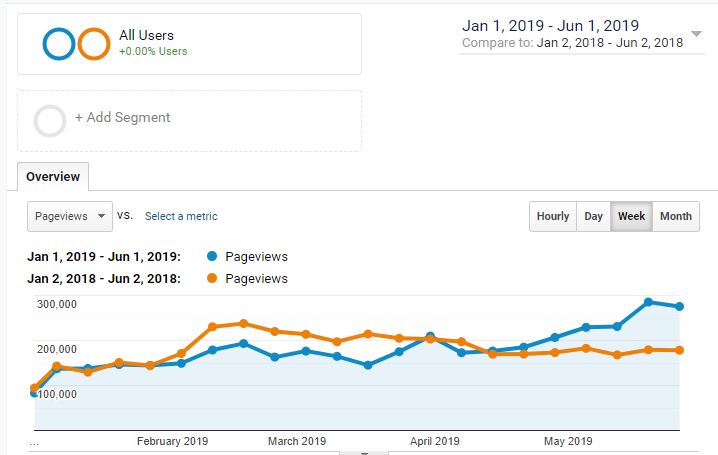718x455 pixels.
Task: Click the orange Pageviews legend dot
Action: pos(211,279)
